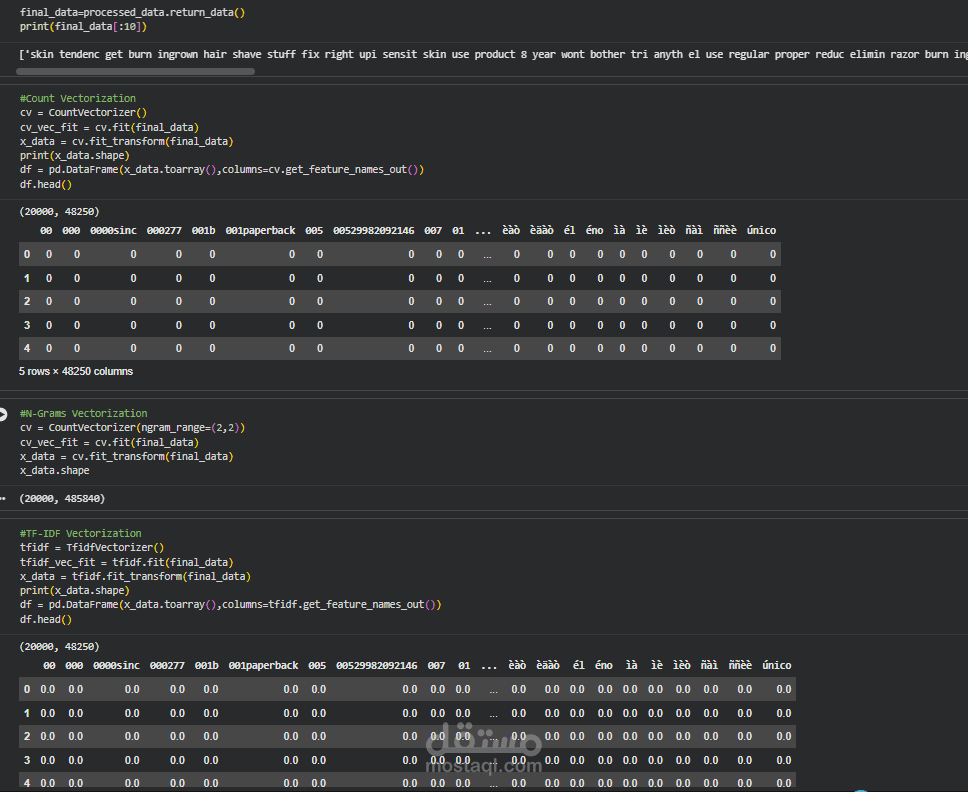Click the "5 rows × 48250 columns" summary text
The height and width of the screenshot is (792, 968).
point(76,372)
